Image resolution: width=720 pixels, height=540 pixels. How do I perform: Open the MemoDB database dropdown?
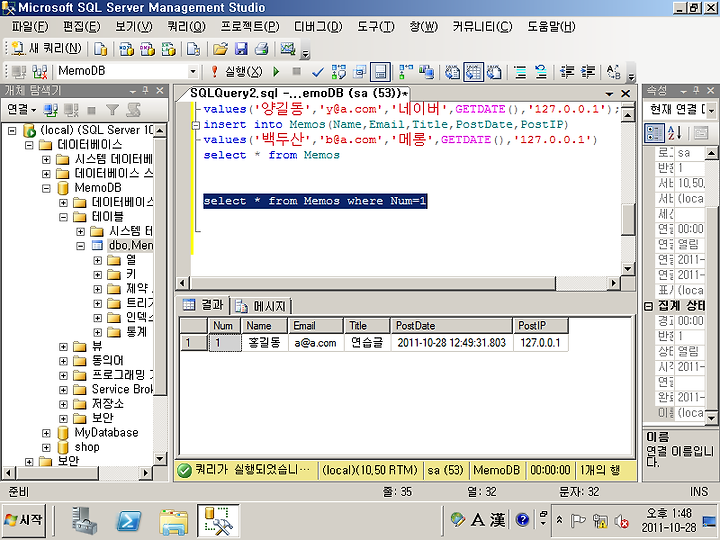[193, 72]
